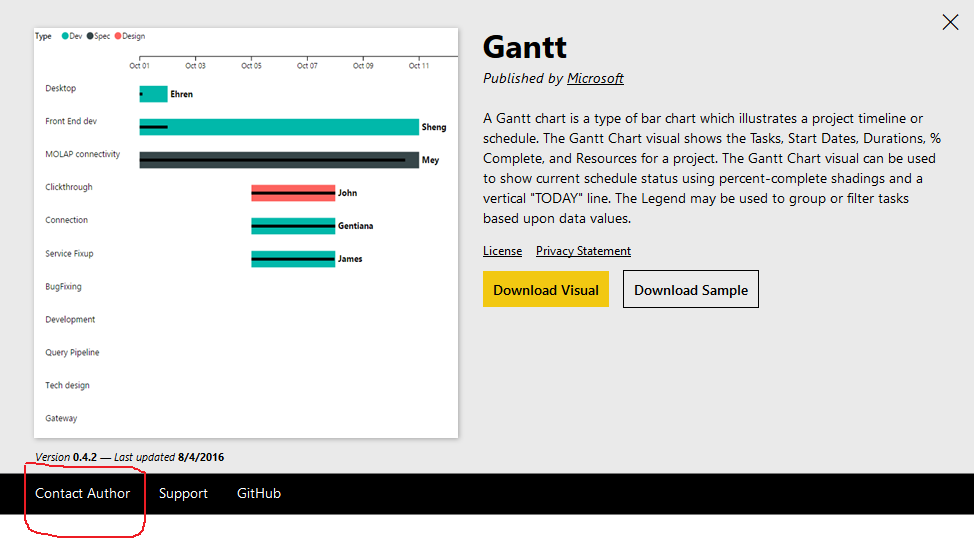974x540 pixels.
Task: Click the Download Visual button
Action: (x=546, y=289)
